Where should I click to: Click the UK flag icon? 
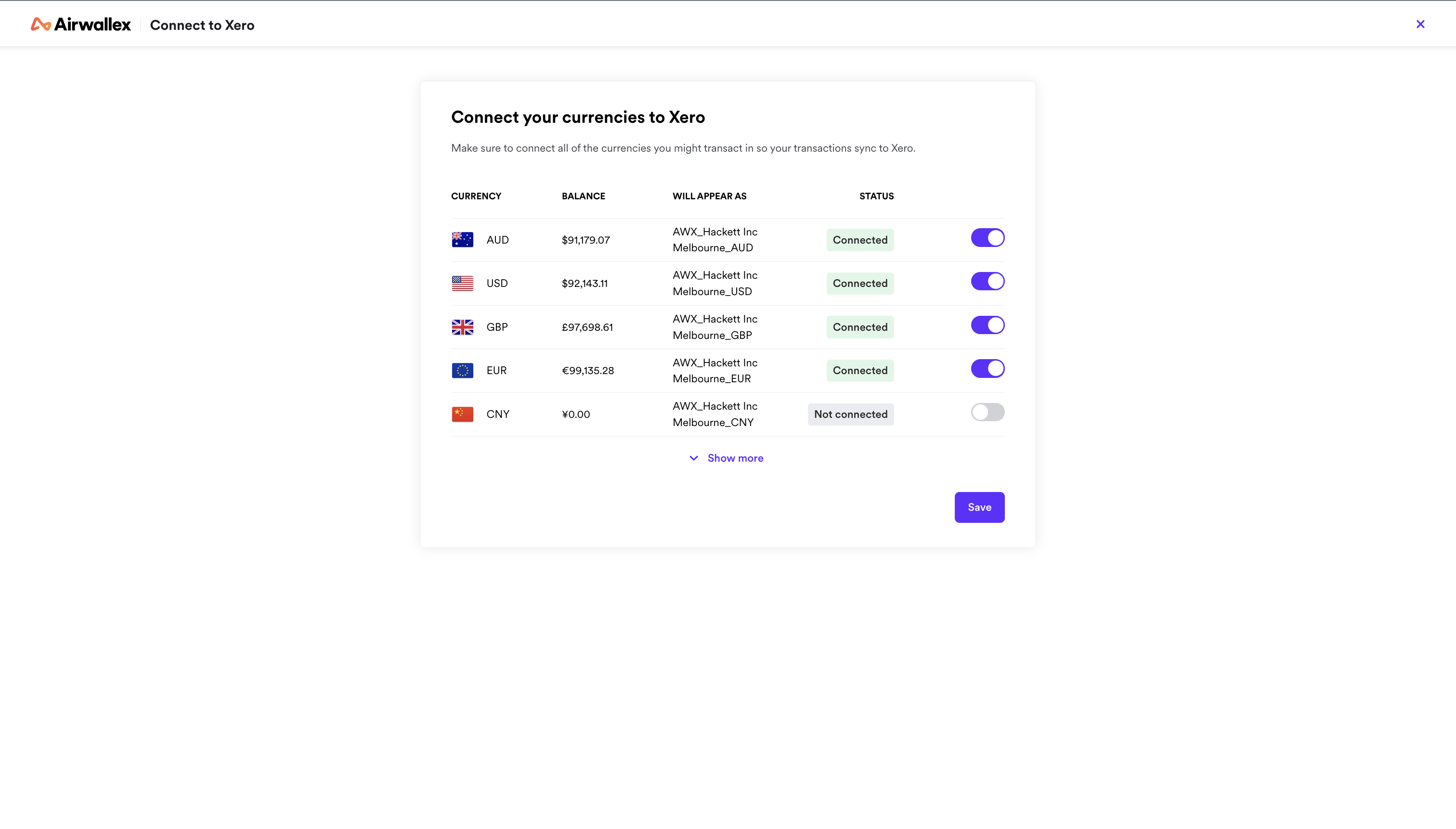(462, 327)
